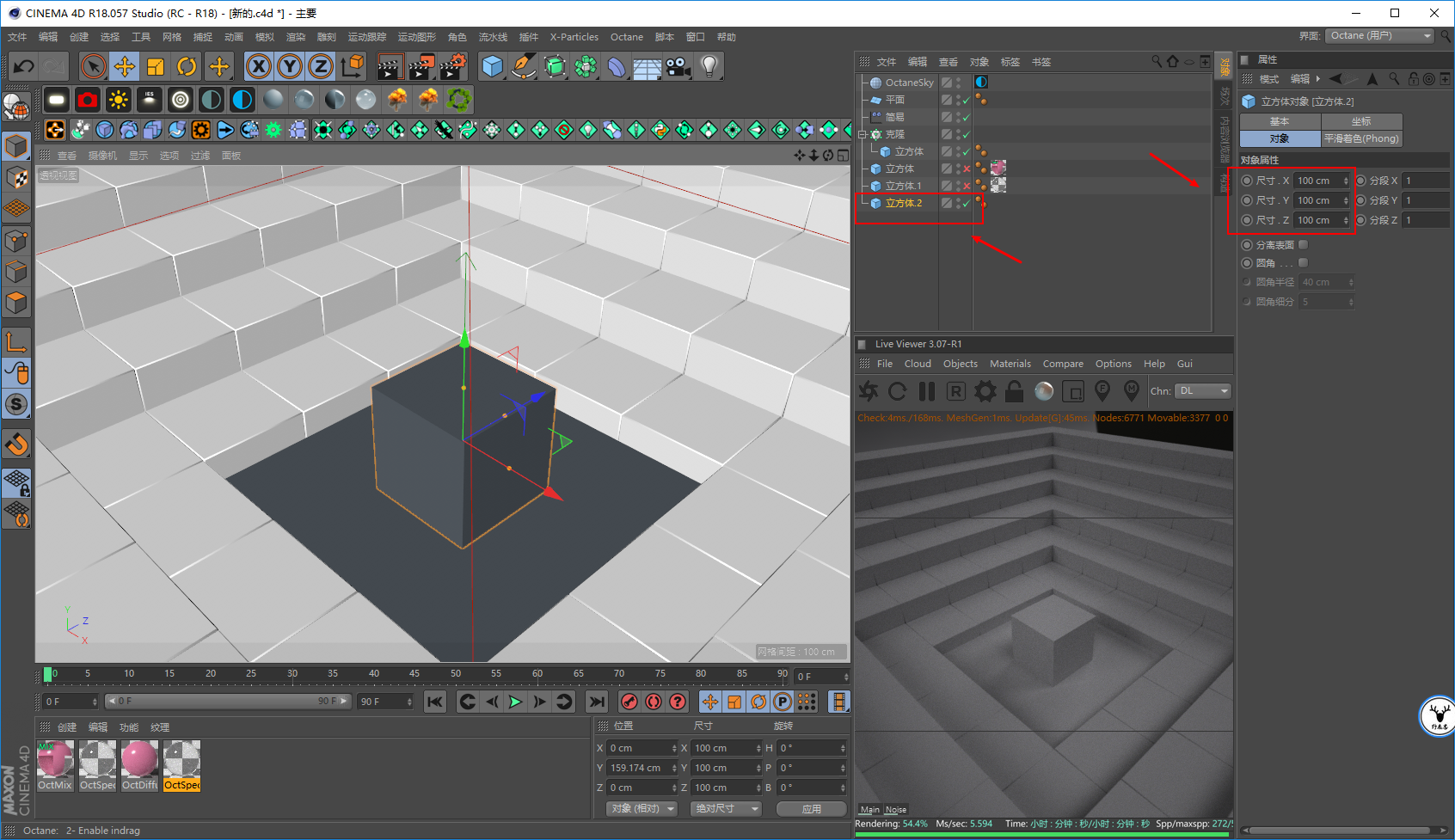Open the 绝对尺寸 size mode dropdown
Image resolution: width=1455 pixels, height=840 pixels.
[x=726, y=809]
